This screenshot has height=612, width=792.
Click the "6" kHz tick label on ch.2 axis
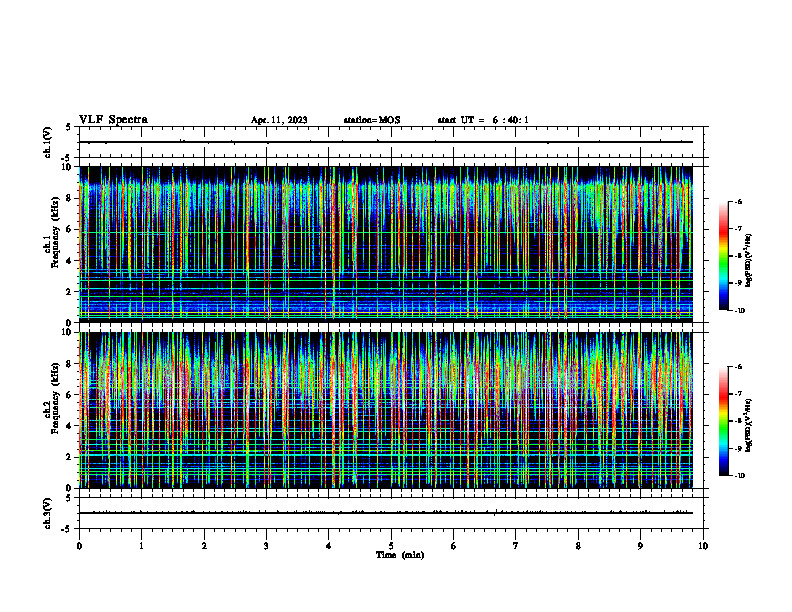70,395
